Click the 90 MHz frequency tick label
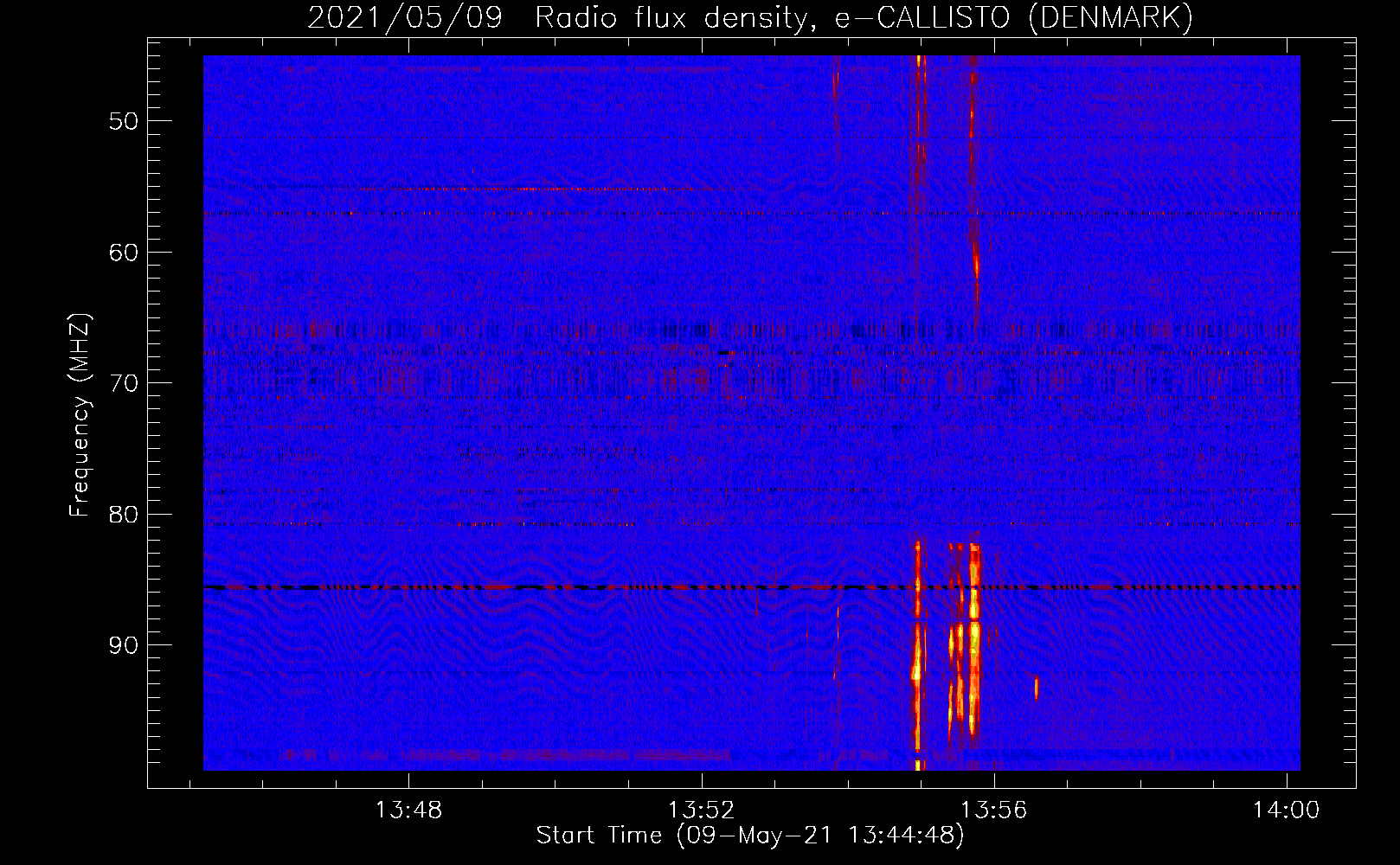Viewport: 1400px width, 865px height. click(x=123, y=645)
